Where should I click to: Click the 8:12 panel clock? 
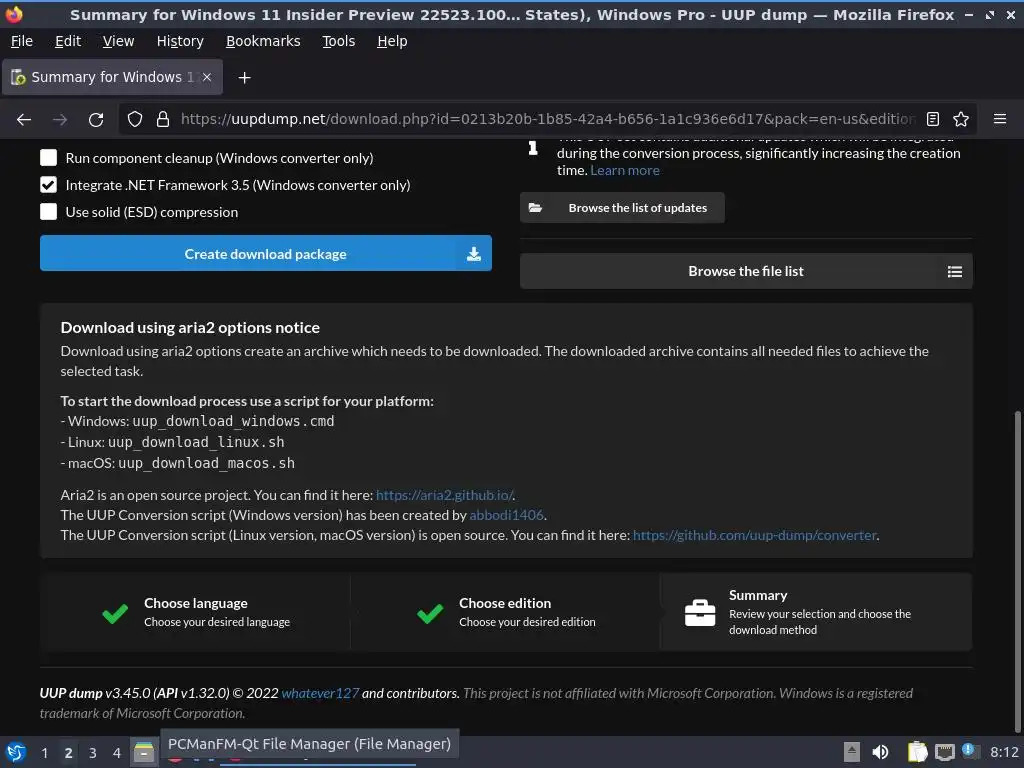[1004, 752]
